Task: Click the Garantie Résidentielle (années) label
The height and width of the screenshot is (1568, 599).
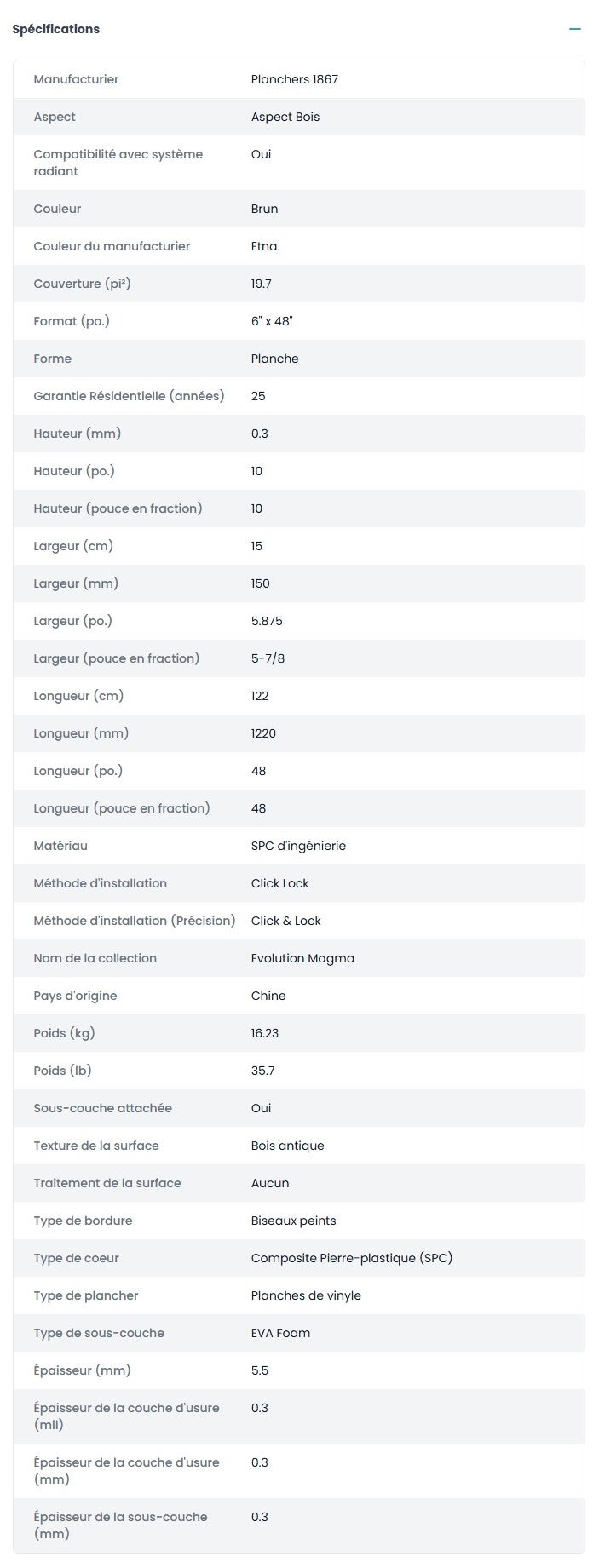Action: tap(129, 396)
